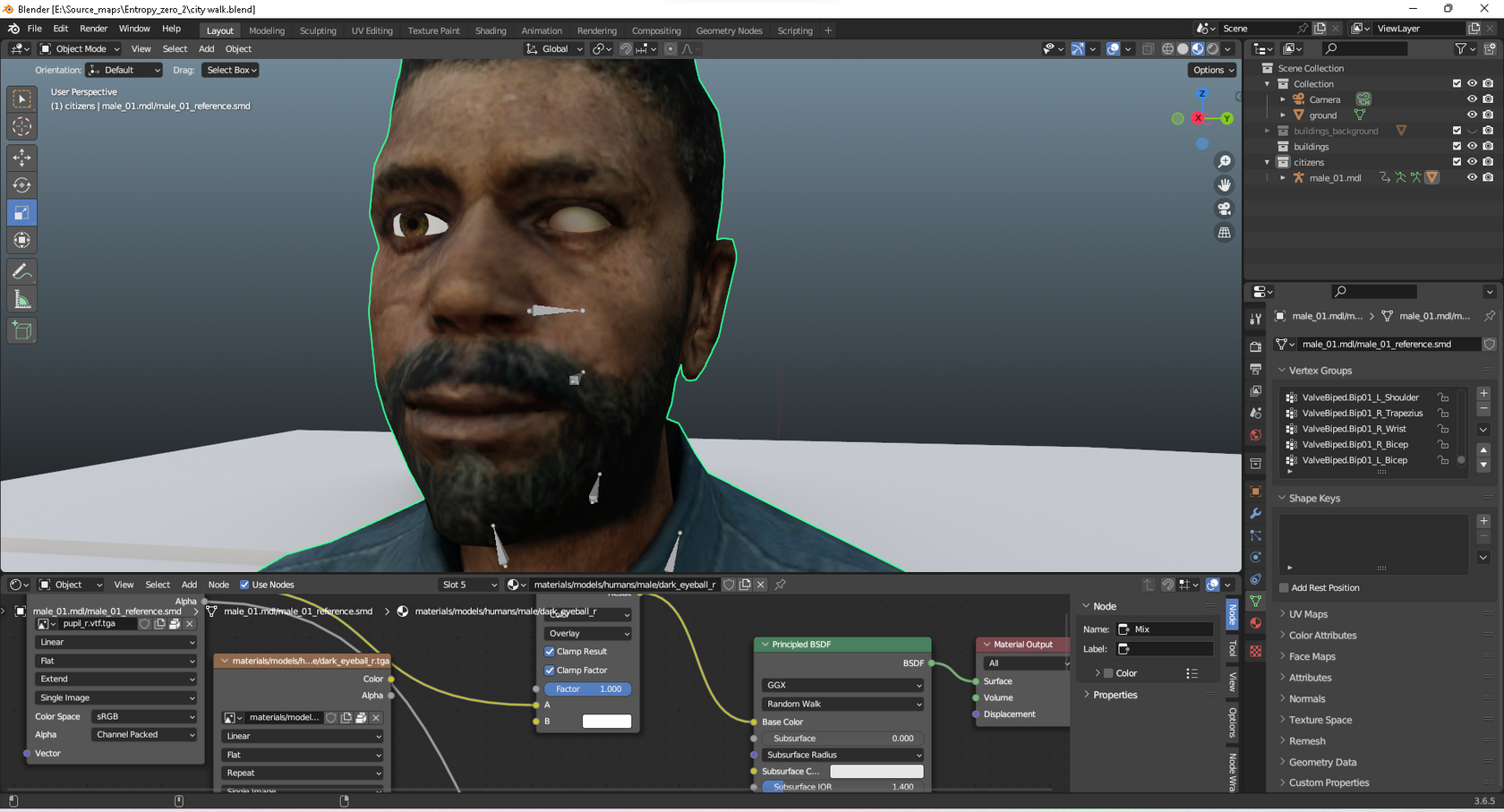
Task: Adjust the Factor slider on Mix node
Action: (587, 689)
